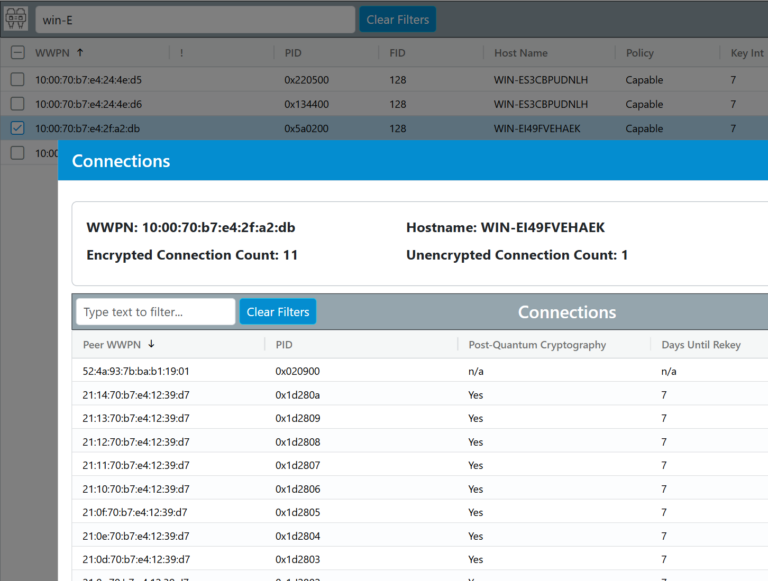Click the connector icon beside the search box

point(16,19)
